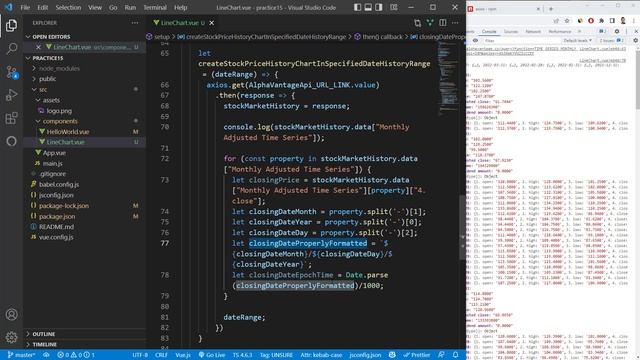The width and height of the screenshot is (640, 360).
Task: Close the LineChart.vue editor tab
Action: (211, 23)
